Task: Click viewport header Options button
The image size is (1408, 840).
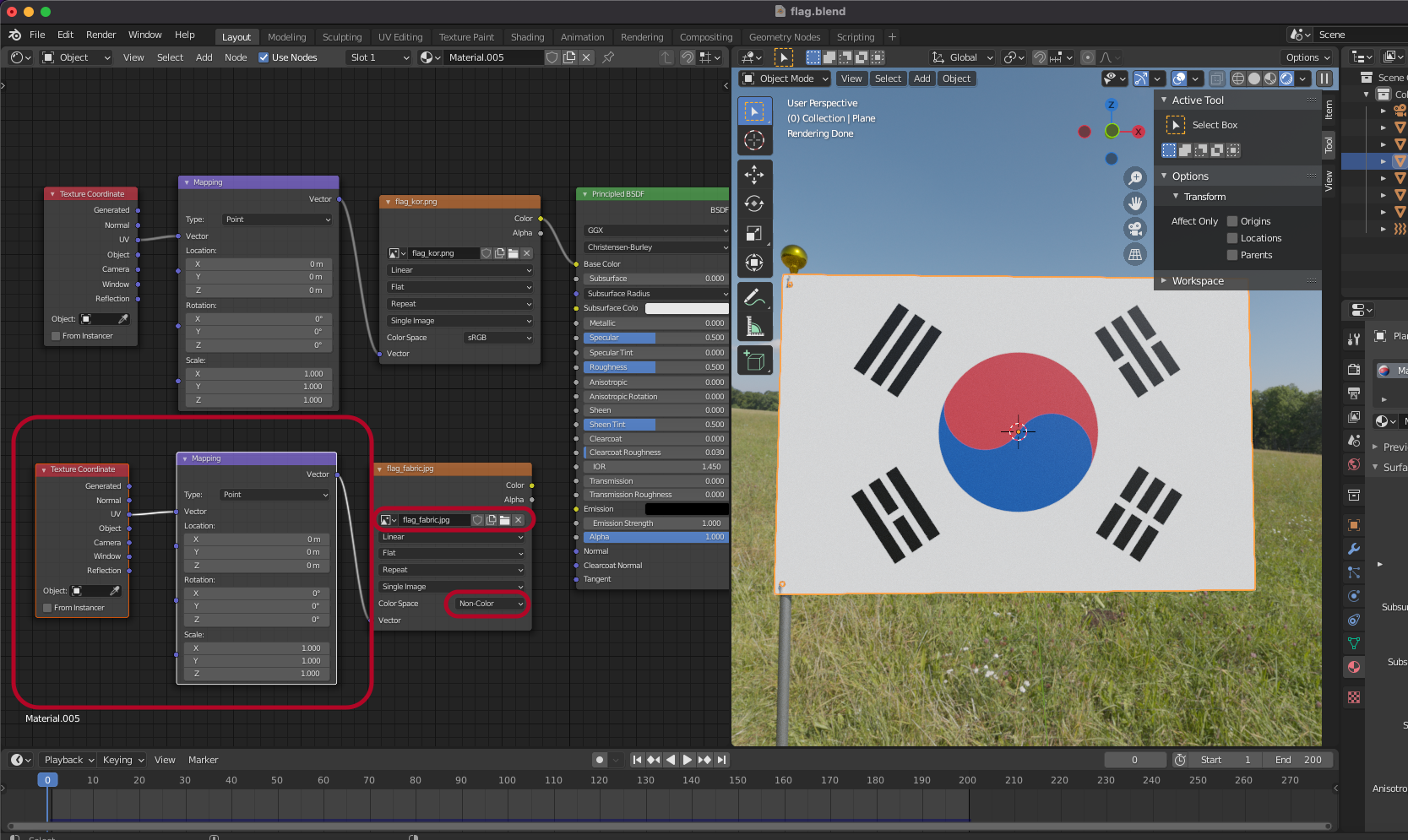Action: 1307,57
